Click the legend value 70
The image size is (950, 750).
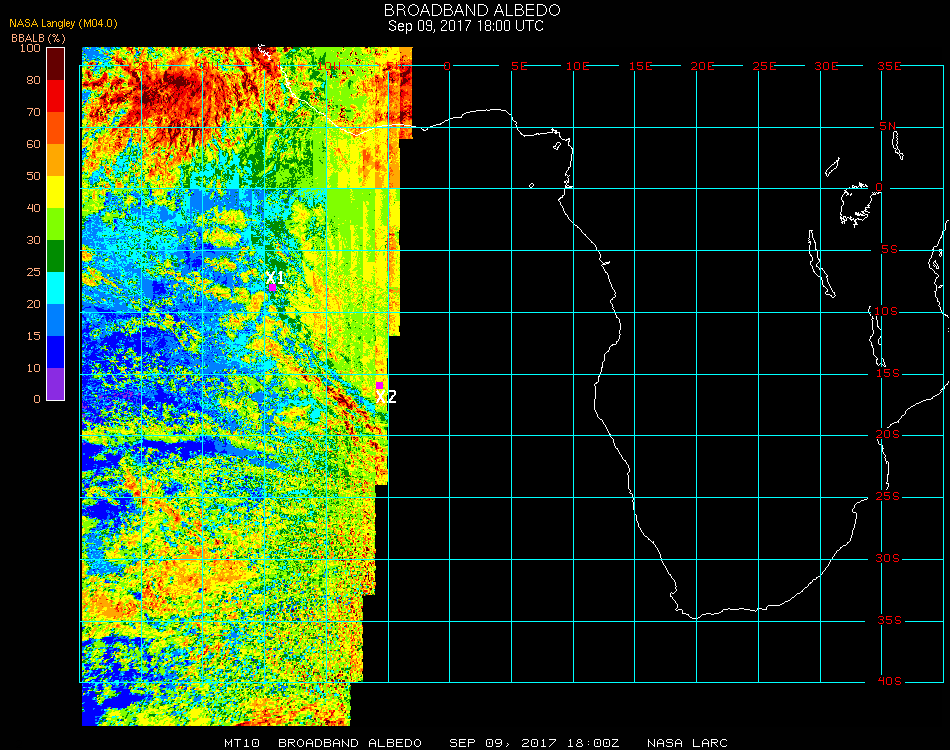click(33, 112)
